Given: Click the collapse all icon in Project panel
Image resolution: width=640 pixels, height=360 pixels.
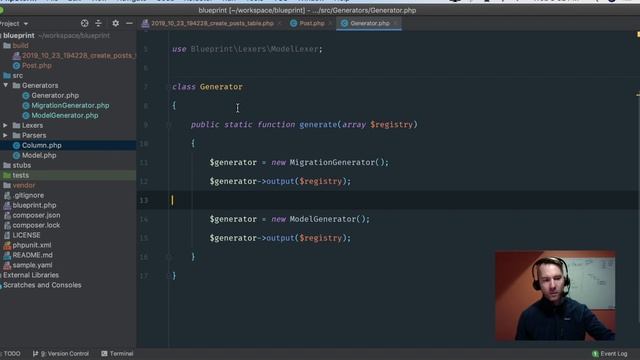Looking at the screenshot, I should pos(98,23).
